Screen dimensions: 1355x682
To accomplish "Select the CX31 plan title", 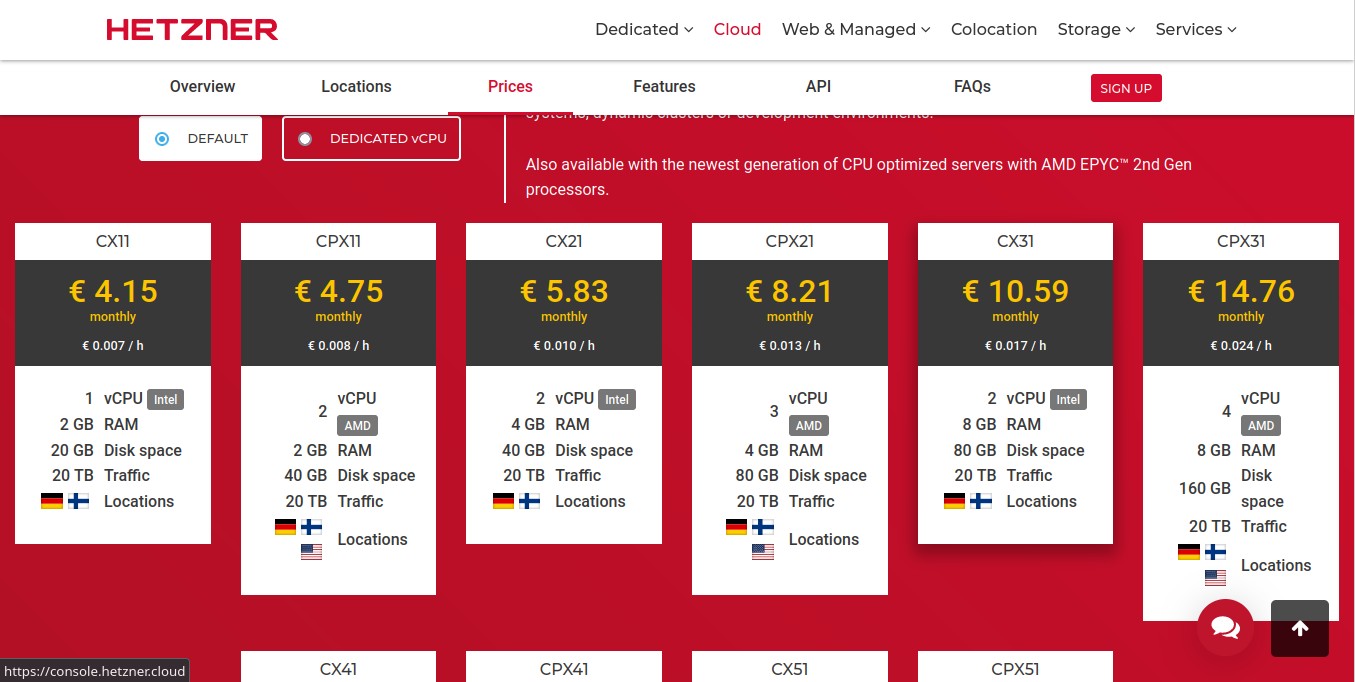I will click(1015, 241).
